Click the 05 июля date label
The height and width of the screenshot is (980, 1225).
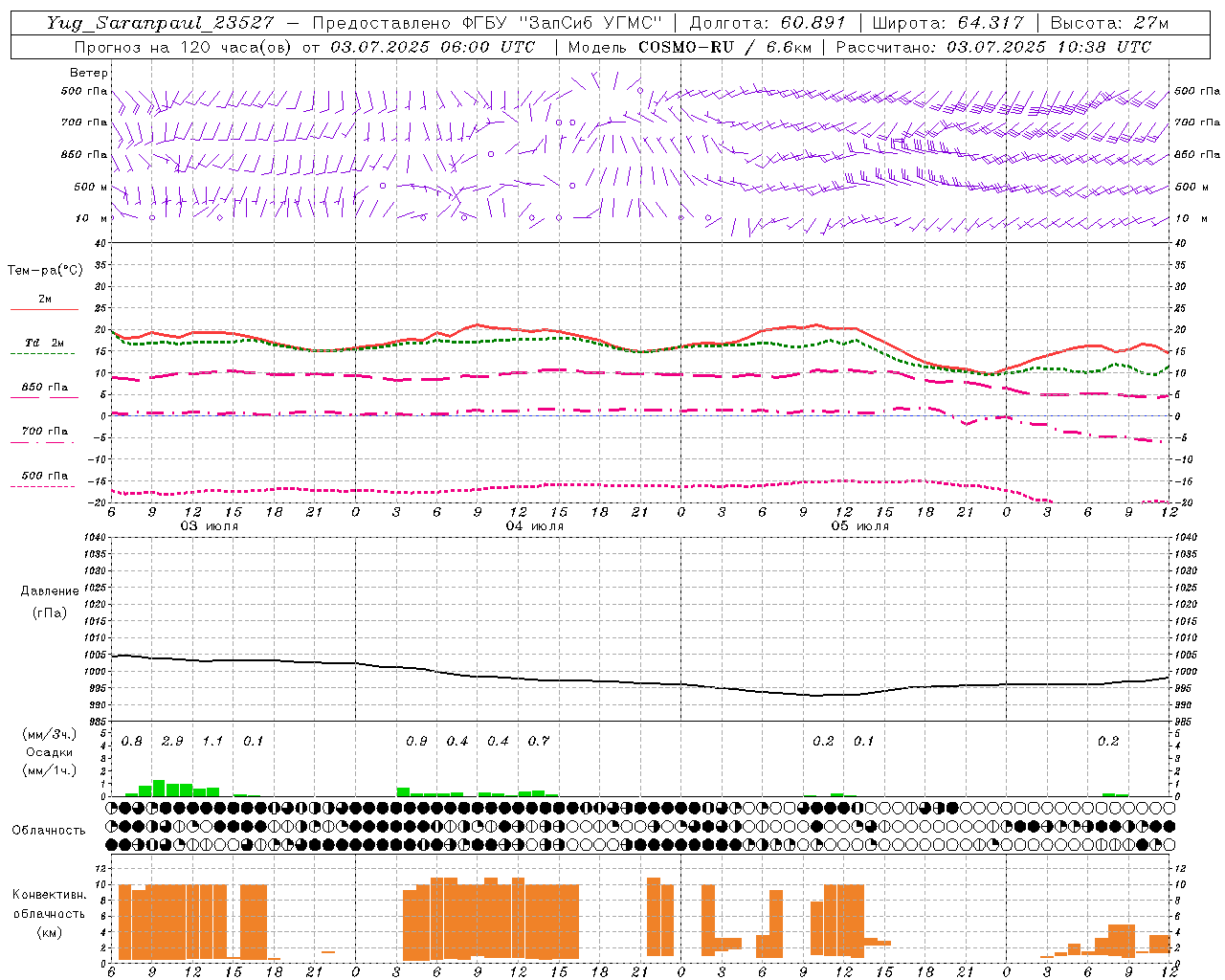pos(860,526)
